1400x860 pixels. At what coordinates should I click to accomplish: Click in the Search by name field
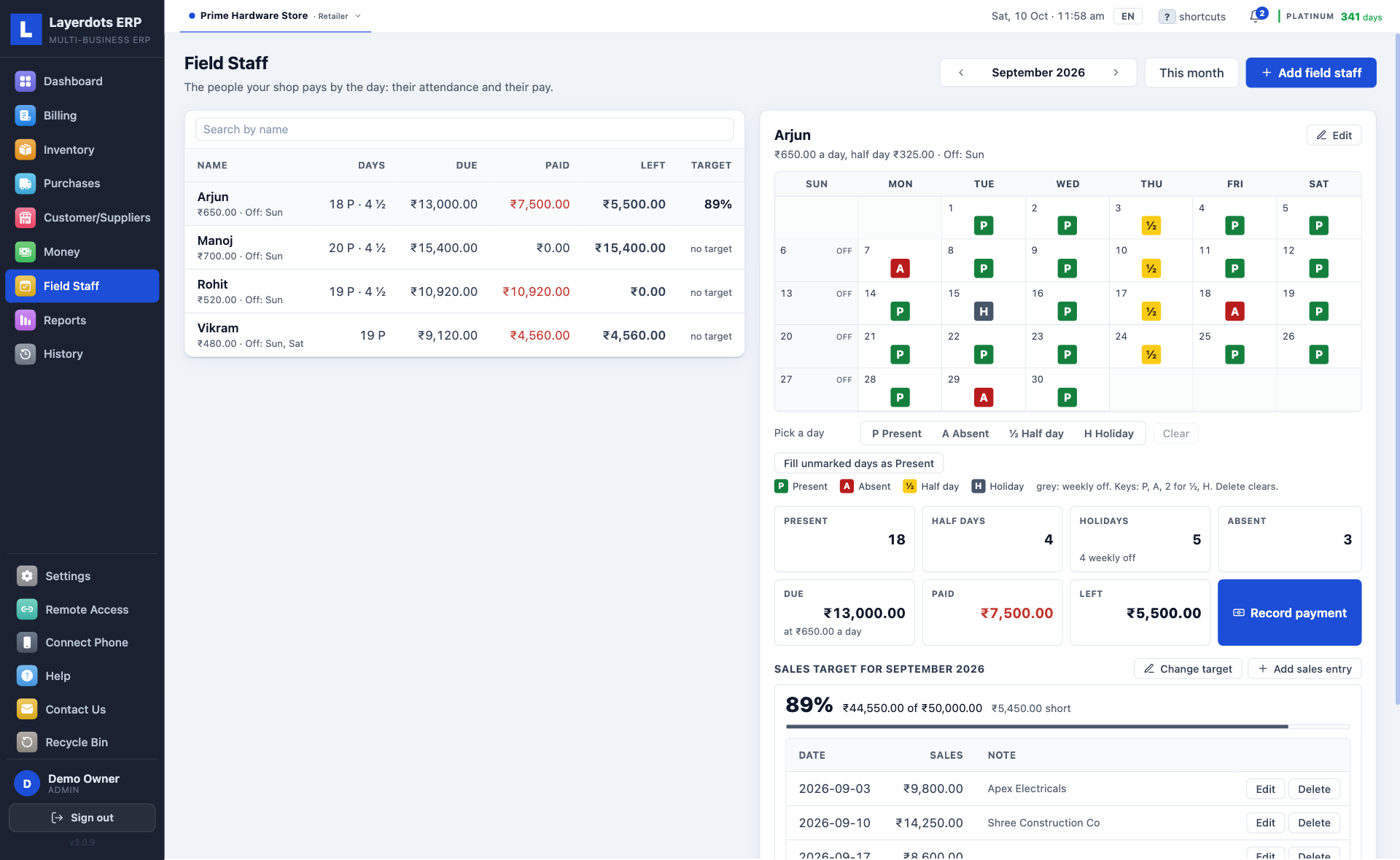(x=464, y=129)
